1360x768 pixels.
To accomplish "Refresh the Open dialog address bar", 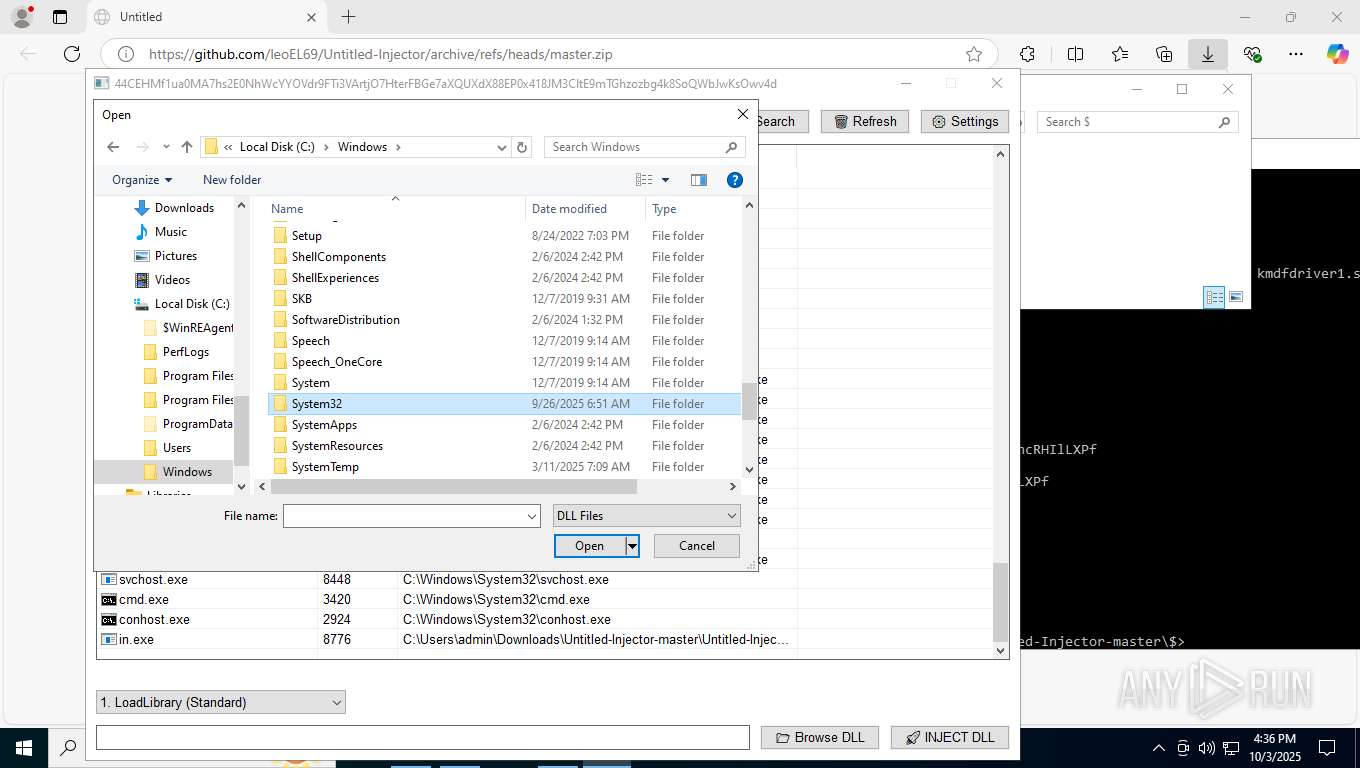I will 522,147.
